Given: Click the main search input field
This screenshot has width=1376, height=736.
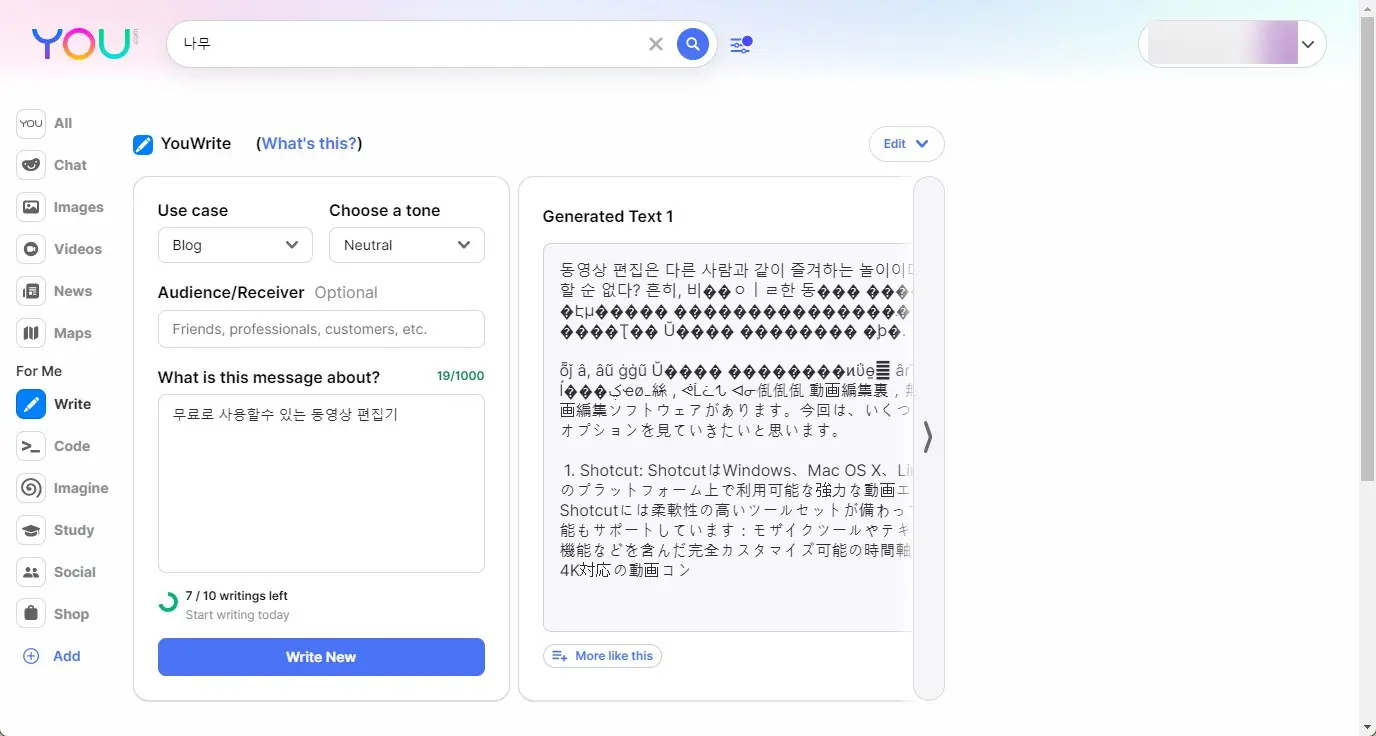Looking at the screenshot, I should pos(410,44).
